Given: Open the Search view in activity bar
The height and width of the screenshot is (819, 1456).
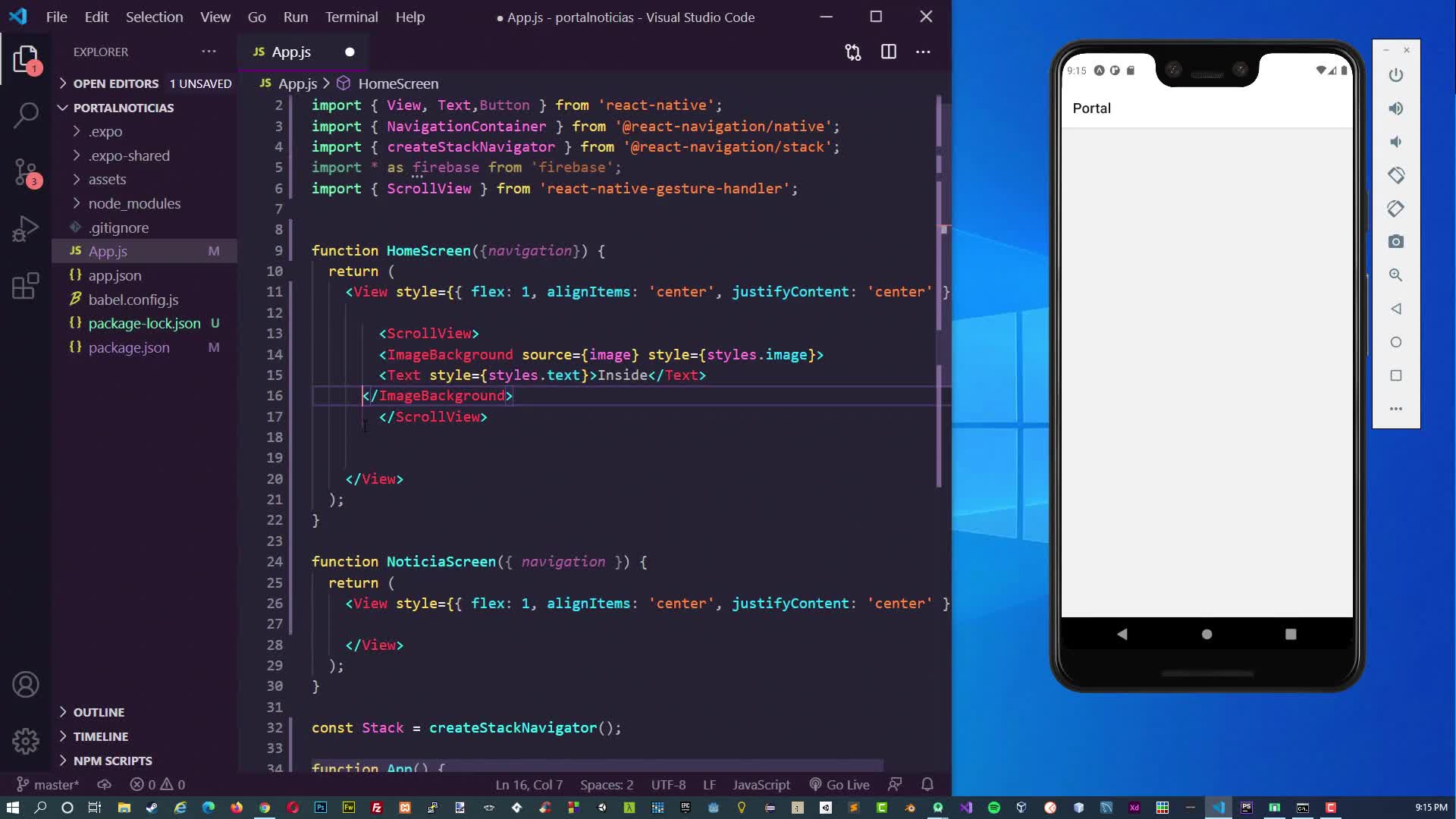Looking at the screenshot, I should [26, 115].
